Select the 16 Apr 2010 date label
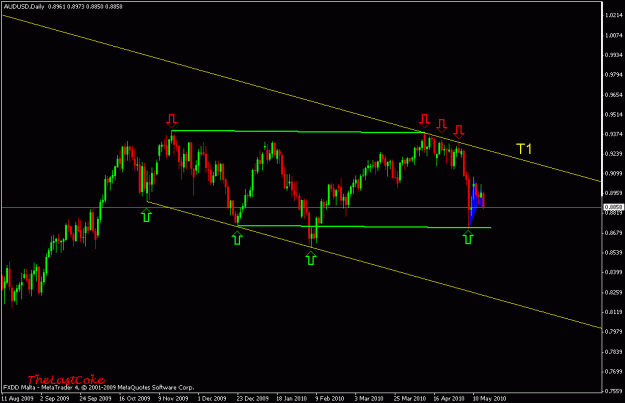The image size is (625, 403). [449, 399]
